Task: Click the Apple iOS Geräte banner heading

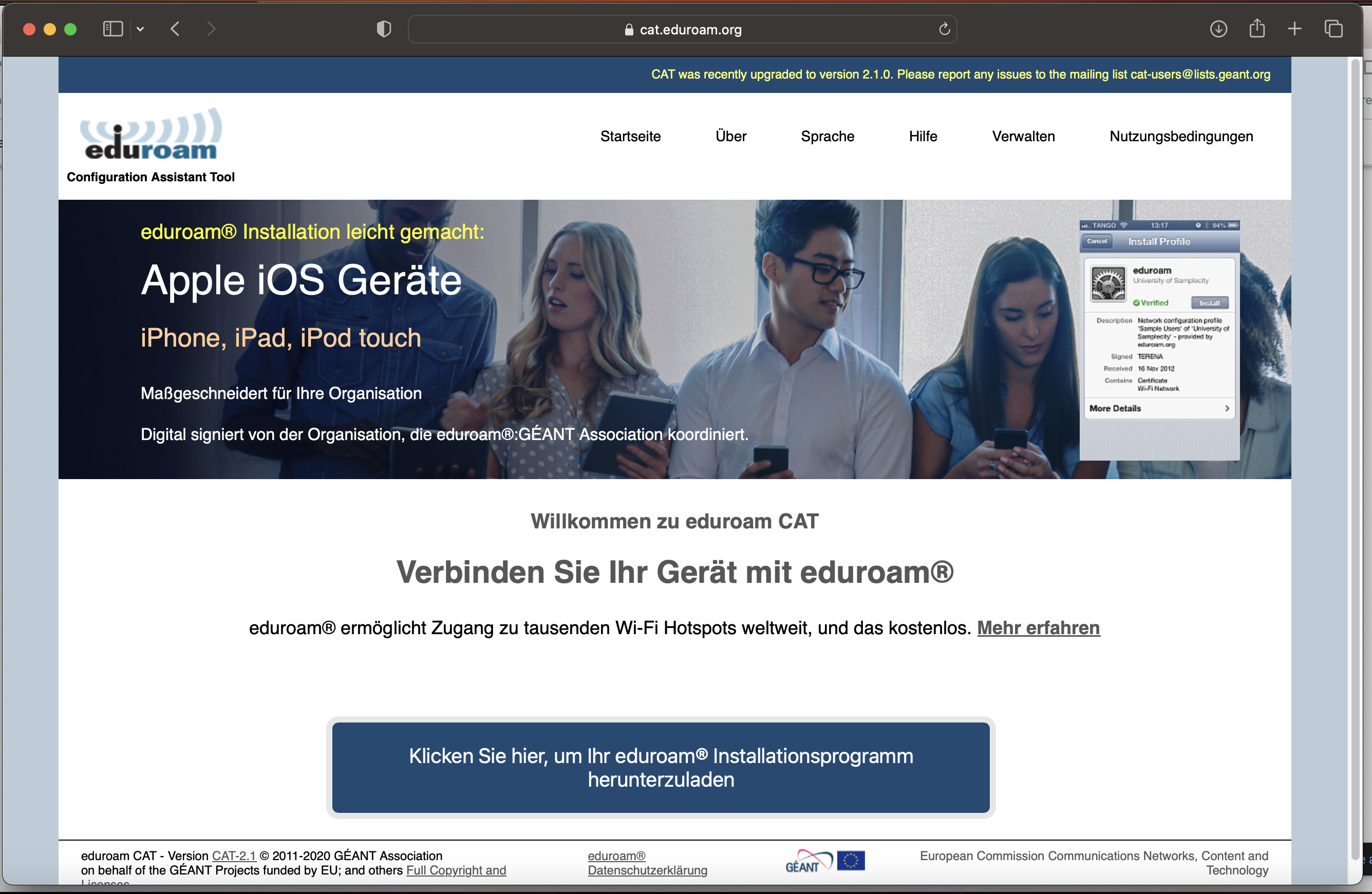Action: (301, 281)
